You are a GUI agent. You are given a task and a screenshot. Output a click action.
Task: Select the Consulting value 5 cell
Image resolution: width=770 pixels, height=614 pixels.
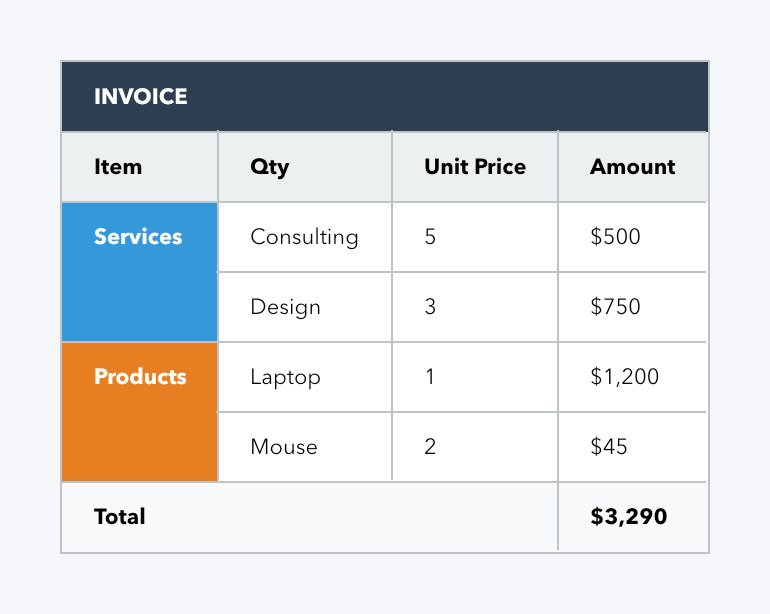[x=475, y=237]
